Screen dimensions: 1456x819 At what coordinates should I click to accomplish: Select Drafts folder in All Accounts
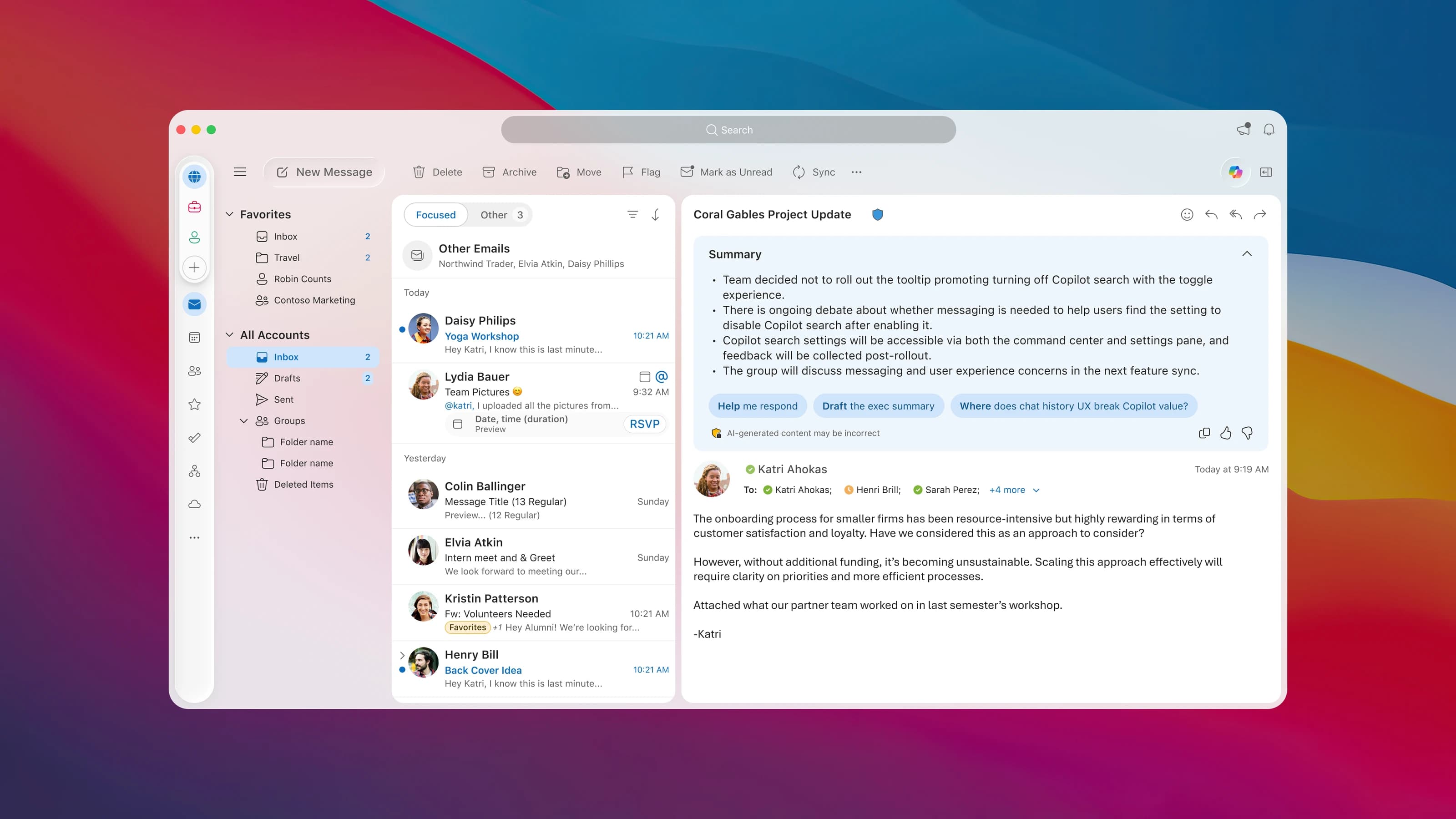point(303,378)
